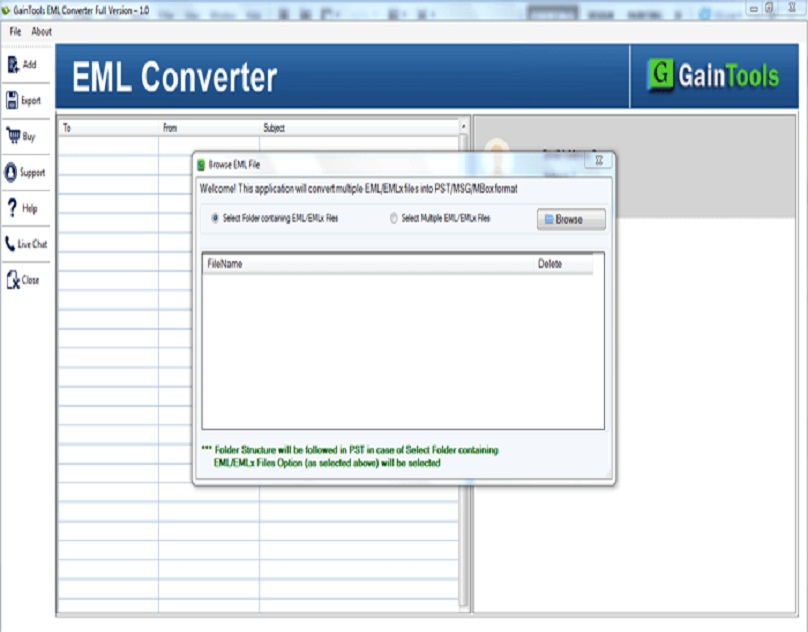Click the Close icon in the sidebar
This screenshot has width=808, height=632.
[x=13, y=278]
